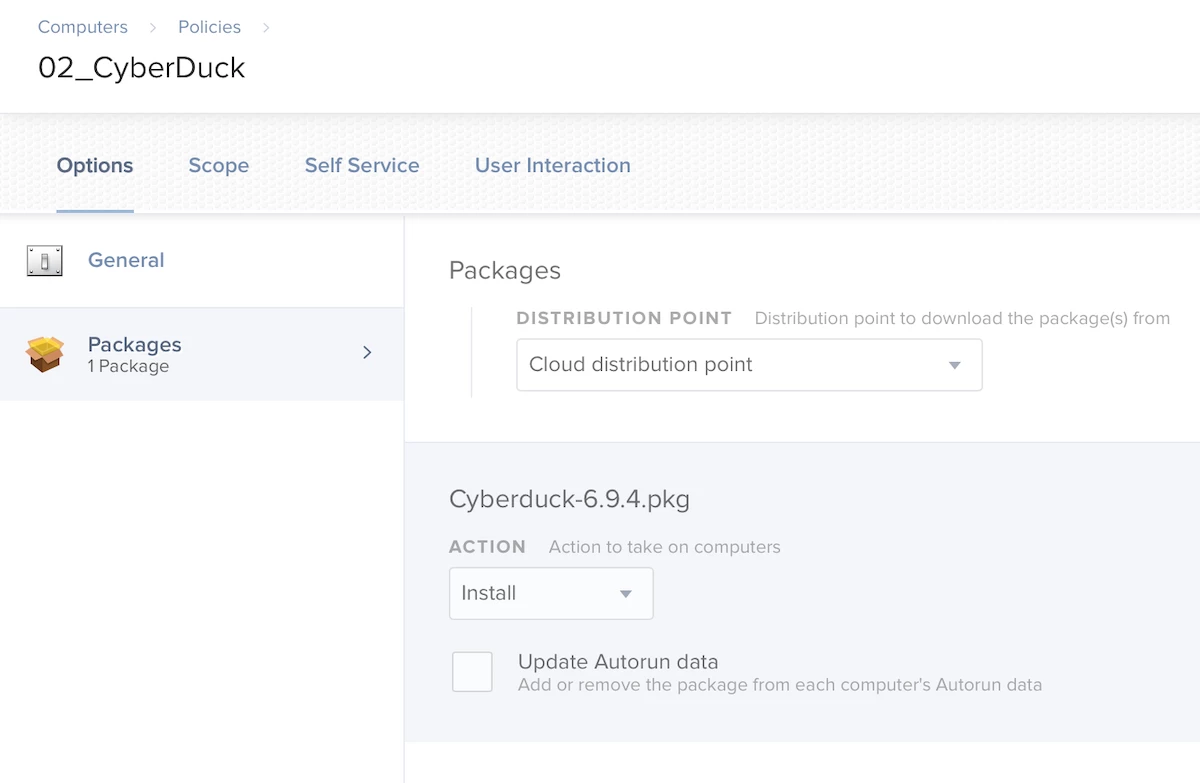The height and width of the screenshot is (783, 1200).
Task: Open the Cloud distribution point dropdown
Action: (x=748, y=365)
